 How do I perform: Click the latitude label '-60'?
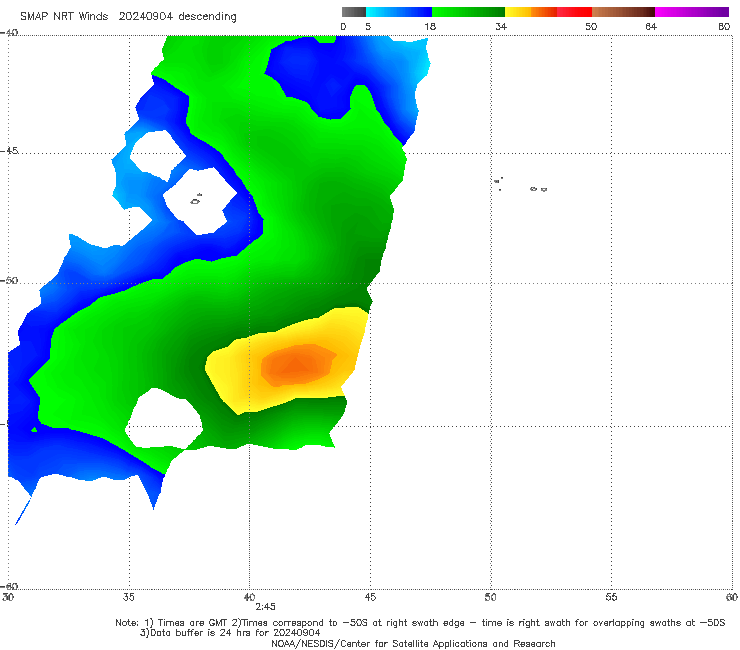pos(9,586)
